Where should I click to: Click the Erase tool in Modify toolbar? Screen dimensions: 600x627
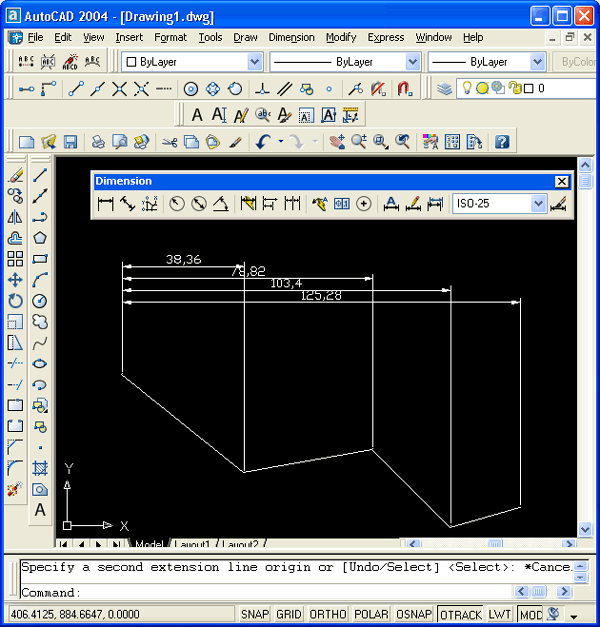click(x=15, y=174)
